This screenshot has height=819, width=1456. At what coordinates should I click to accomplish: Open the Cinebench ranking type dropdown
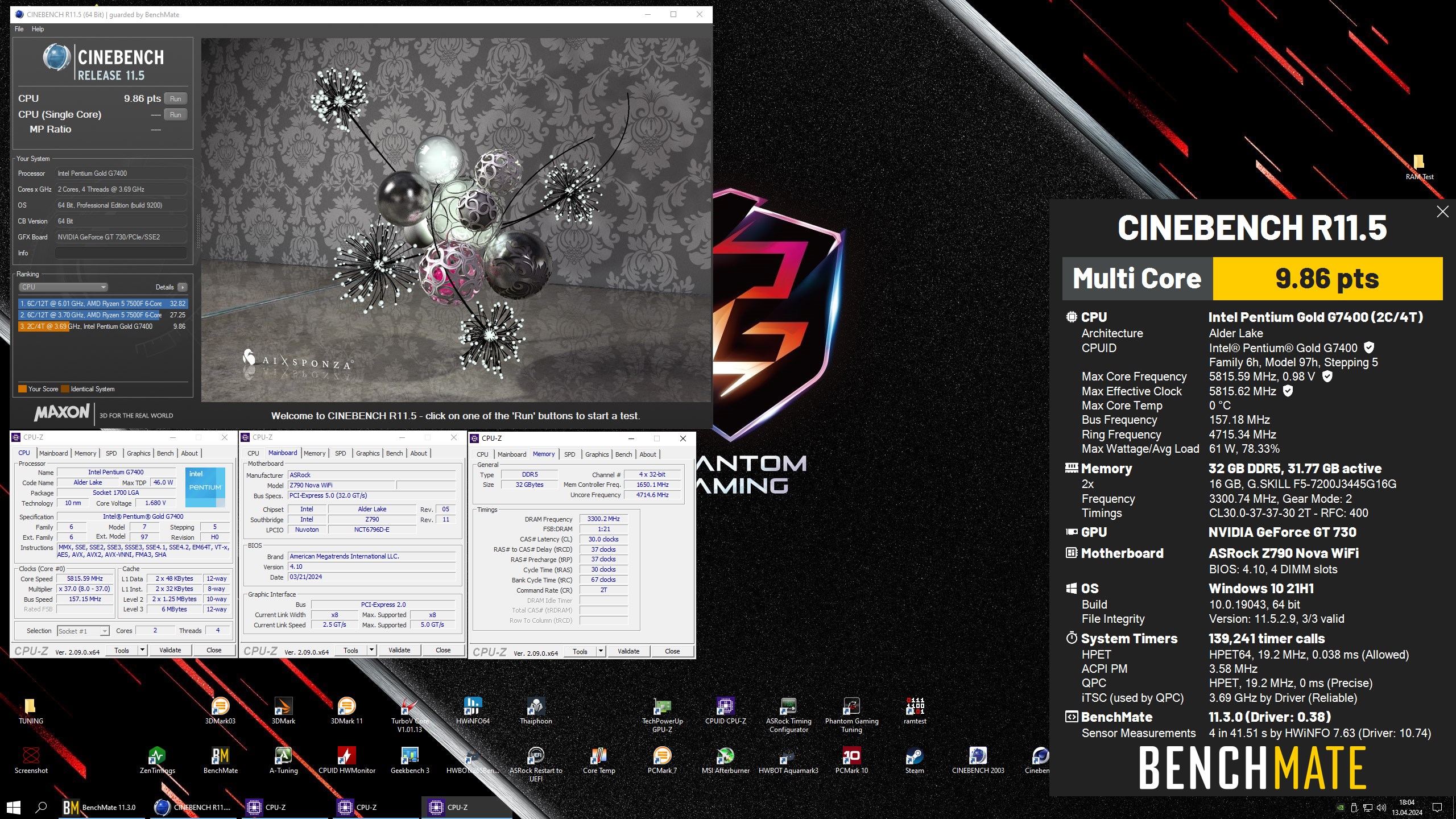pos(64,287)
